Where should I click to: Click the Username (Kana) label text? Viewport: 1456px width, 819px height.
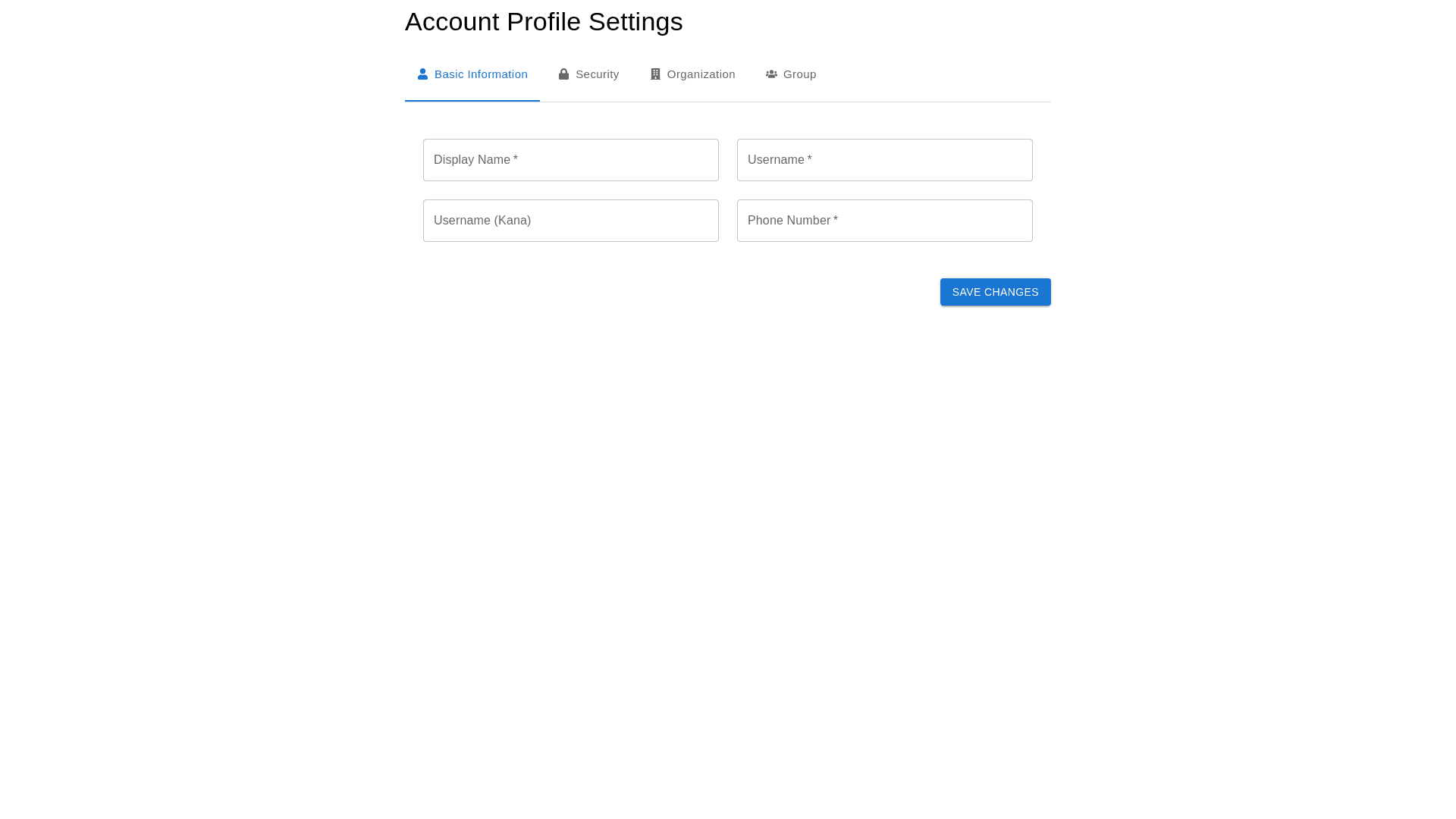click(482, 221)
